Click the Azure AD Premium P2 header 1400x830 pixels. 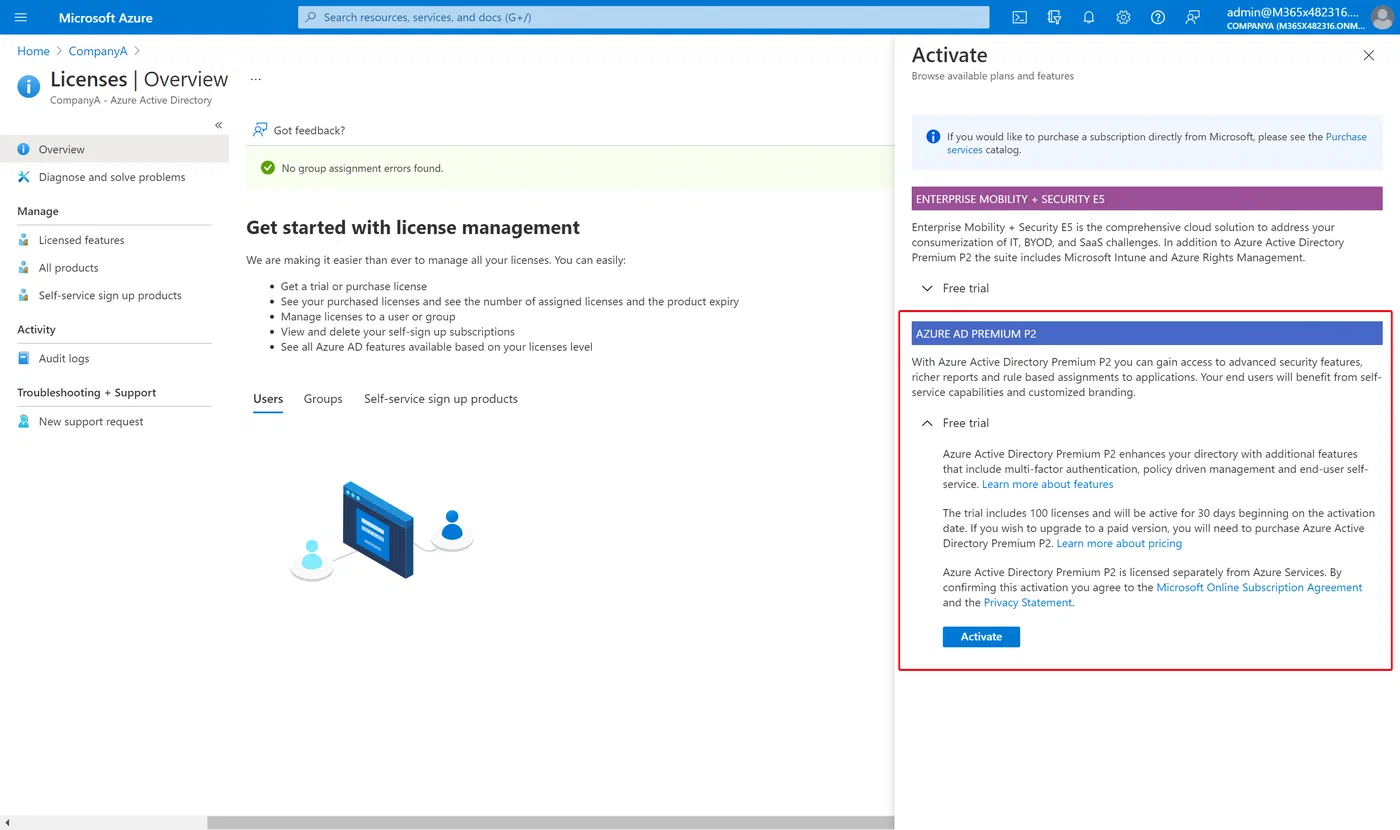[x=1147, y=333]
